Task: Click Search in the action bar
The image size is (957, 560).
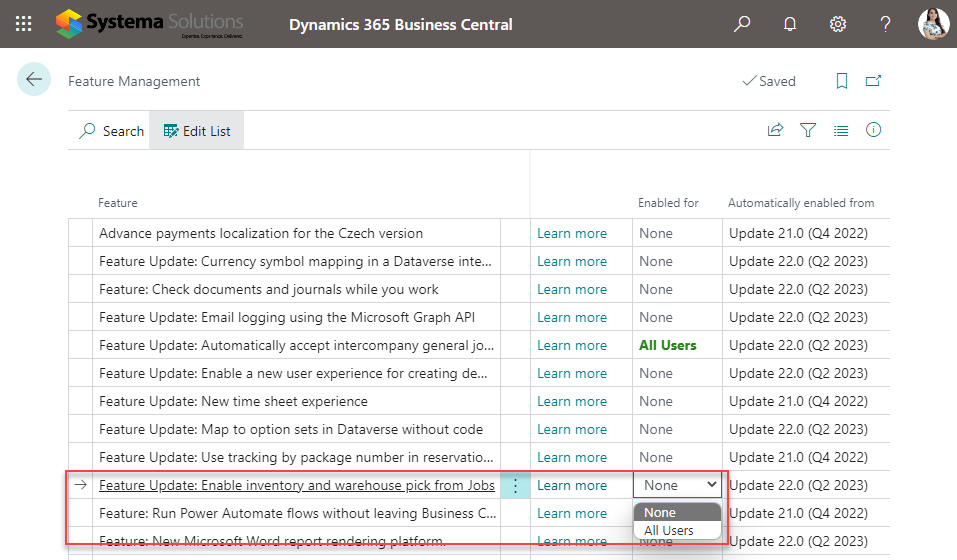Action: coord(112,131)
